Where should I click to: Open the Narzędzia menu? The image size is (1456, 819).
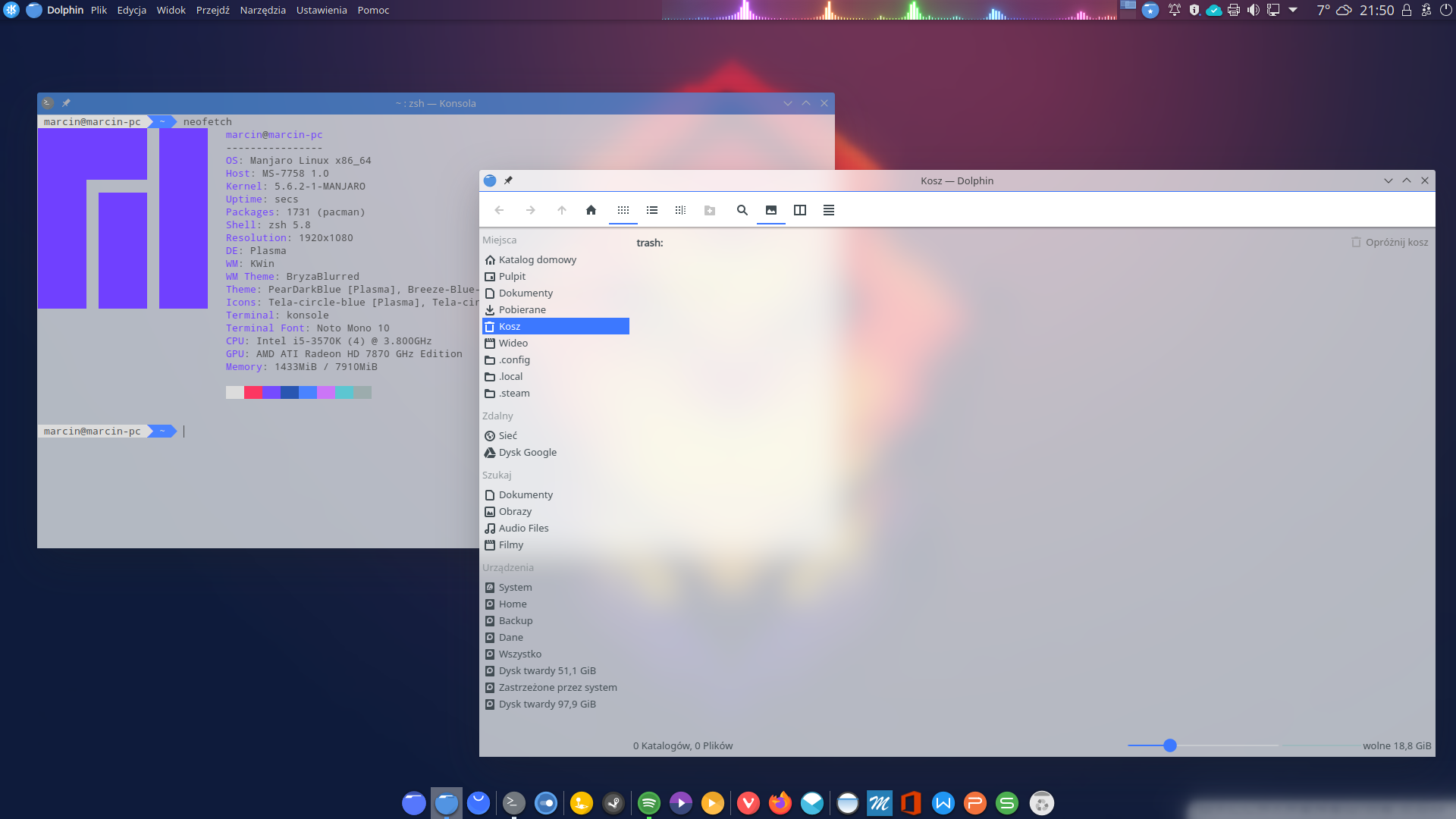pyautogui.click(x=263, y=10)
